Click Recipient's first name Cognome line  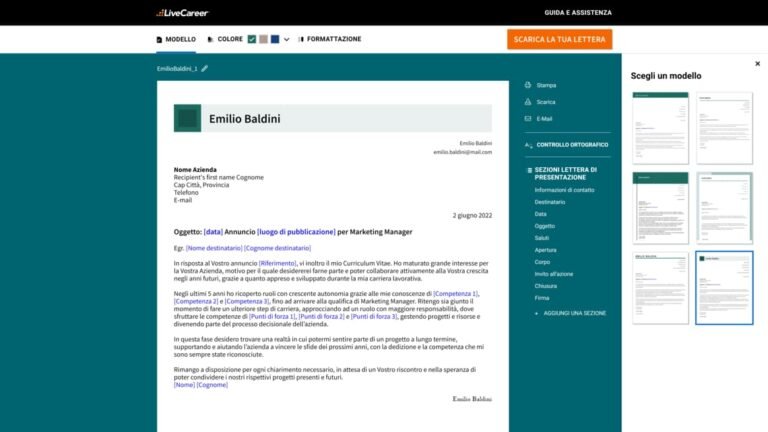coord(218,177)
